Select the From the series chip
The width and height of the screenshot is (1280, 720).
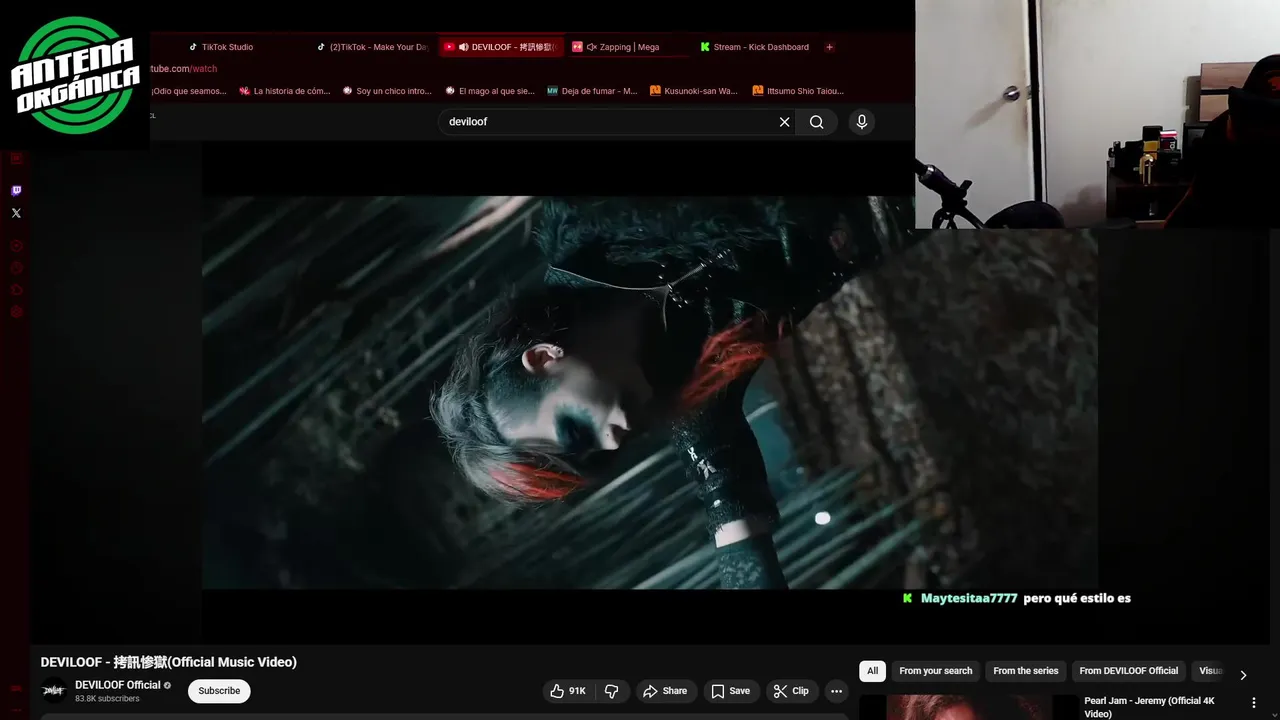[1026, 671]
